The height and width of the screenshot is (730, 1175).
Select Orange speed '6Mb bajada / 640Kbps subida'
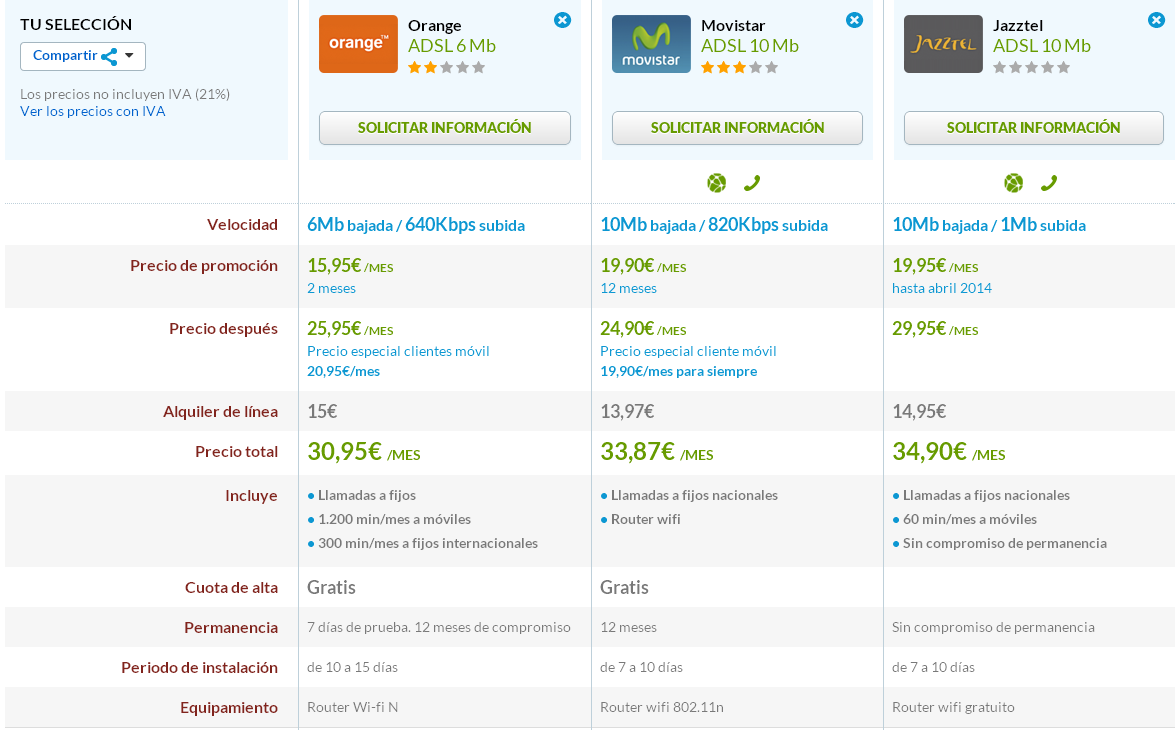click(416, 225)
